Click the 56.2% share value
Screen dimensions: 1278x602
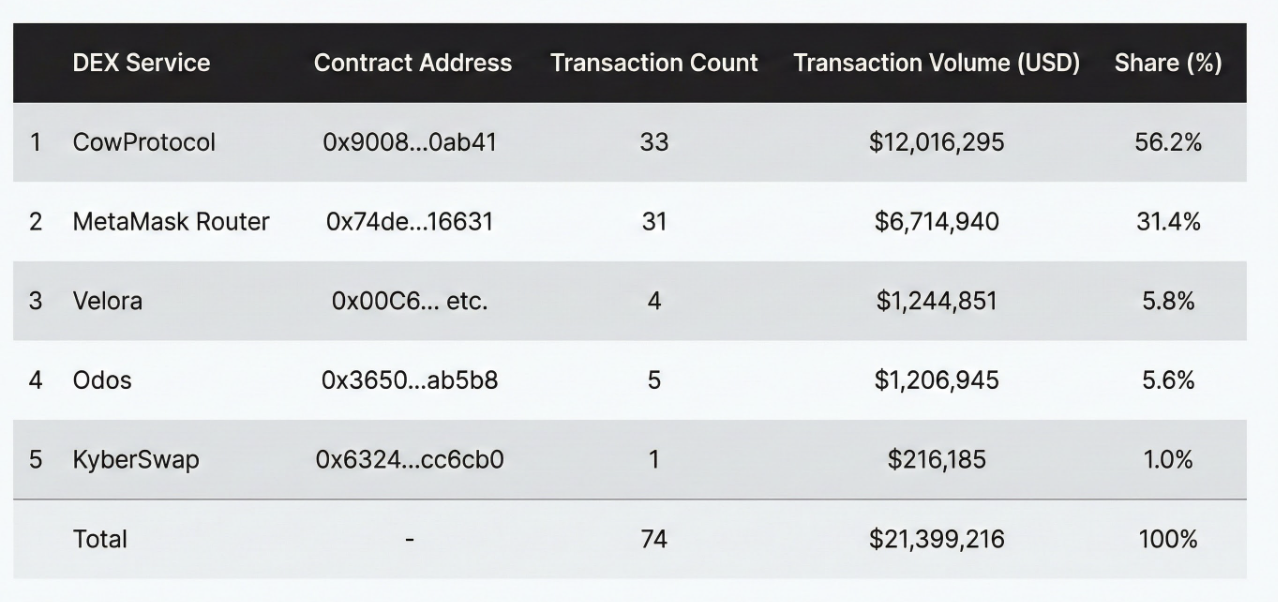click(x=1168, y=142)
